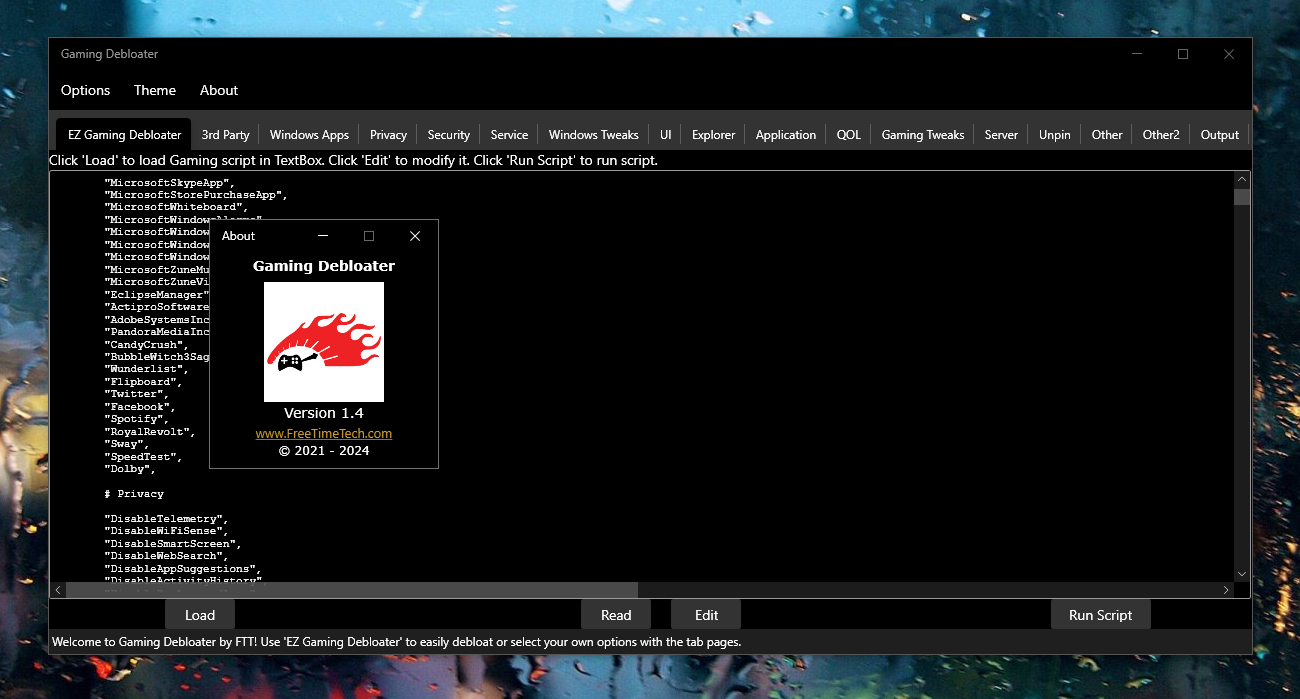The width and height of the screenshot is (1300, 699).
Task: Open the Privacy tab
Action: [388, 134]
